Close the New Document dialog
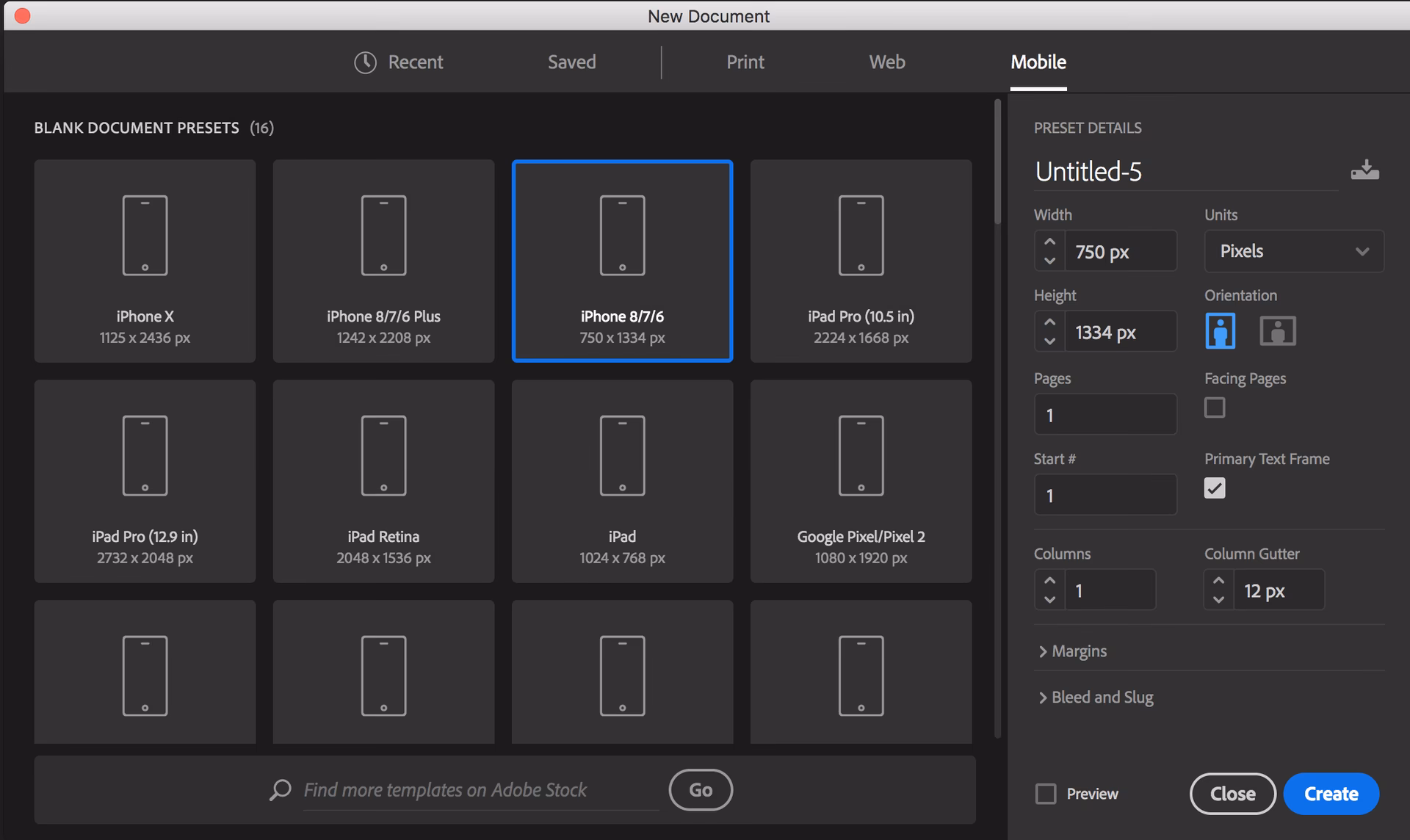Screen dimensions: 1410x840 tap(1232, 793)
